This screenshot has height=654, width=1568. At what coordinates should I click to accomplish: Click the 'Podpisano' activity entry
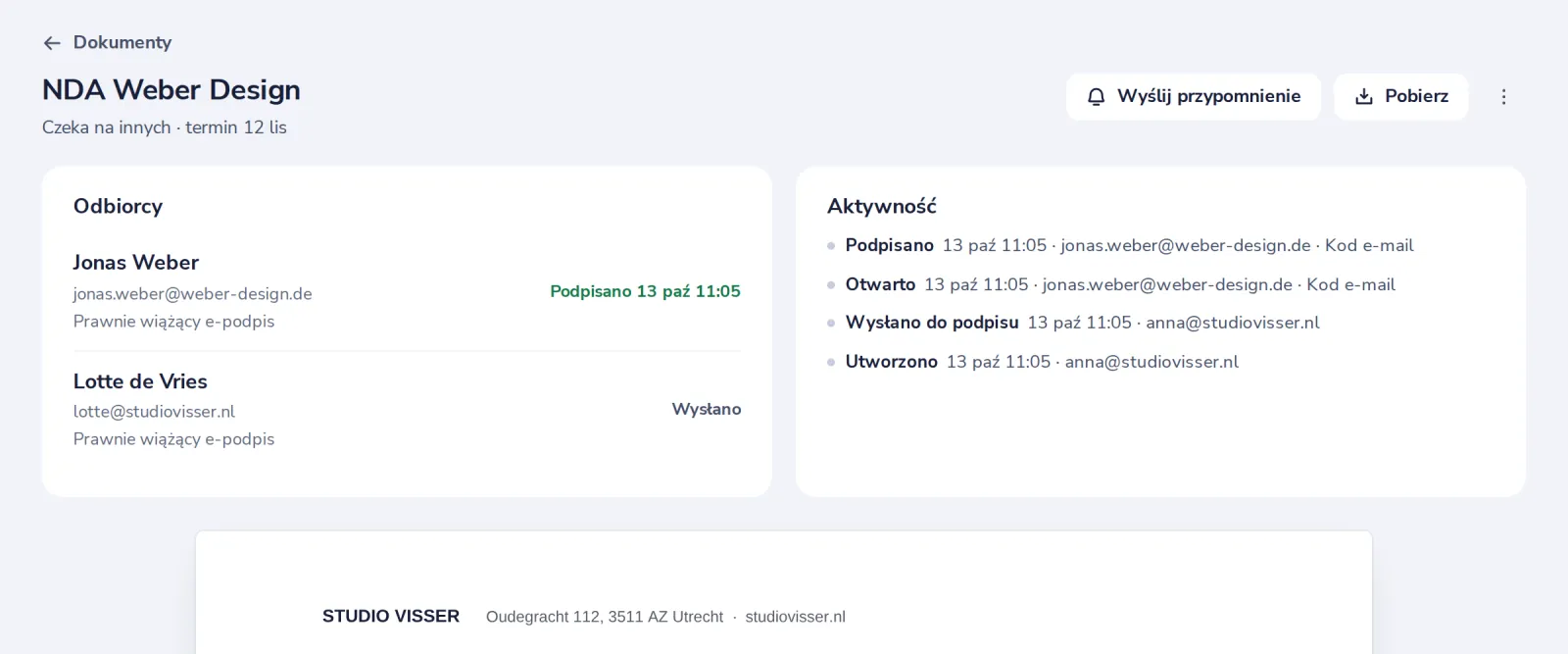coord(1120,245)
